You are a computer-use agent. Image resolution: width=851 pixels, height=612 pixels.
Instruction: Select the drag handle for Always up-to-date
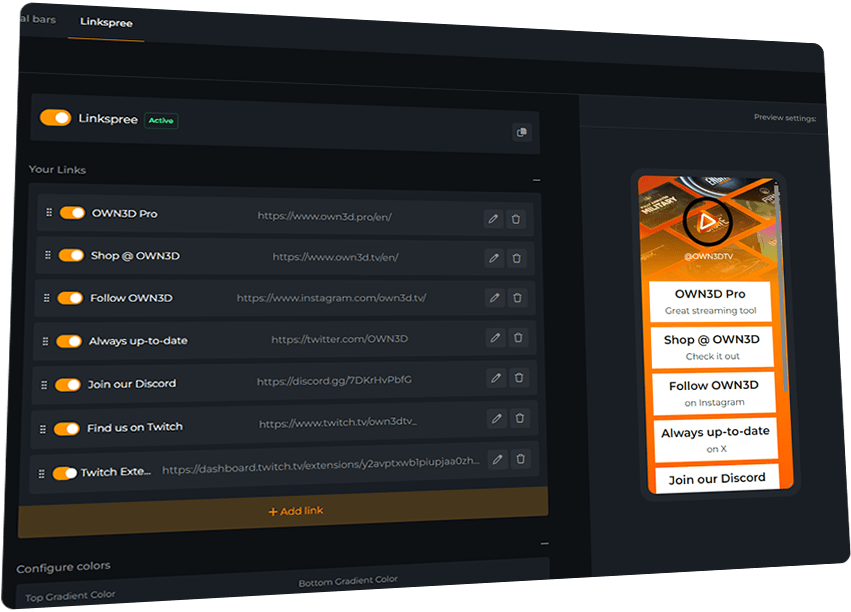45,341
